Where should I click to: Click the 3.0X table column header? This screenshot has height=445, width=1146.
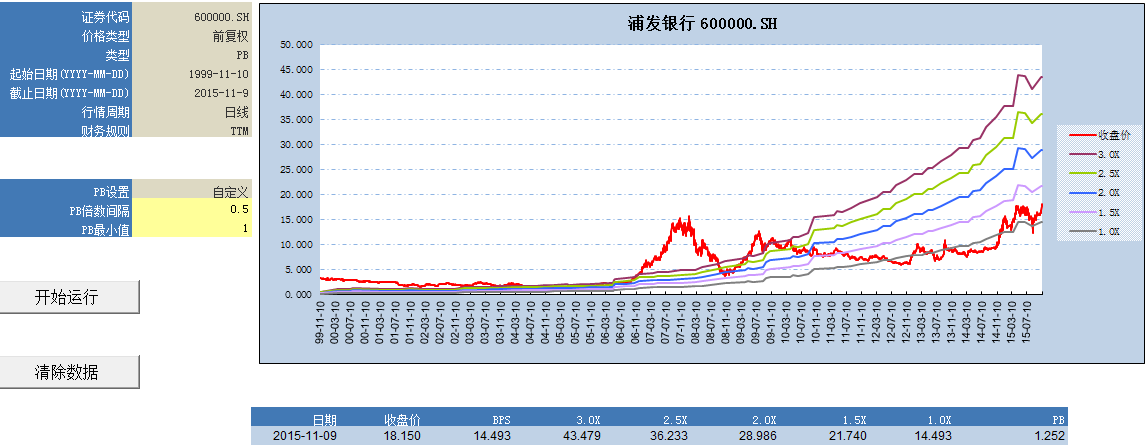(588, 420)
